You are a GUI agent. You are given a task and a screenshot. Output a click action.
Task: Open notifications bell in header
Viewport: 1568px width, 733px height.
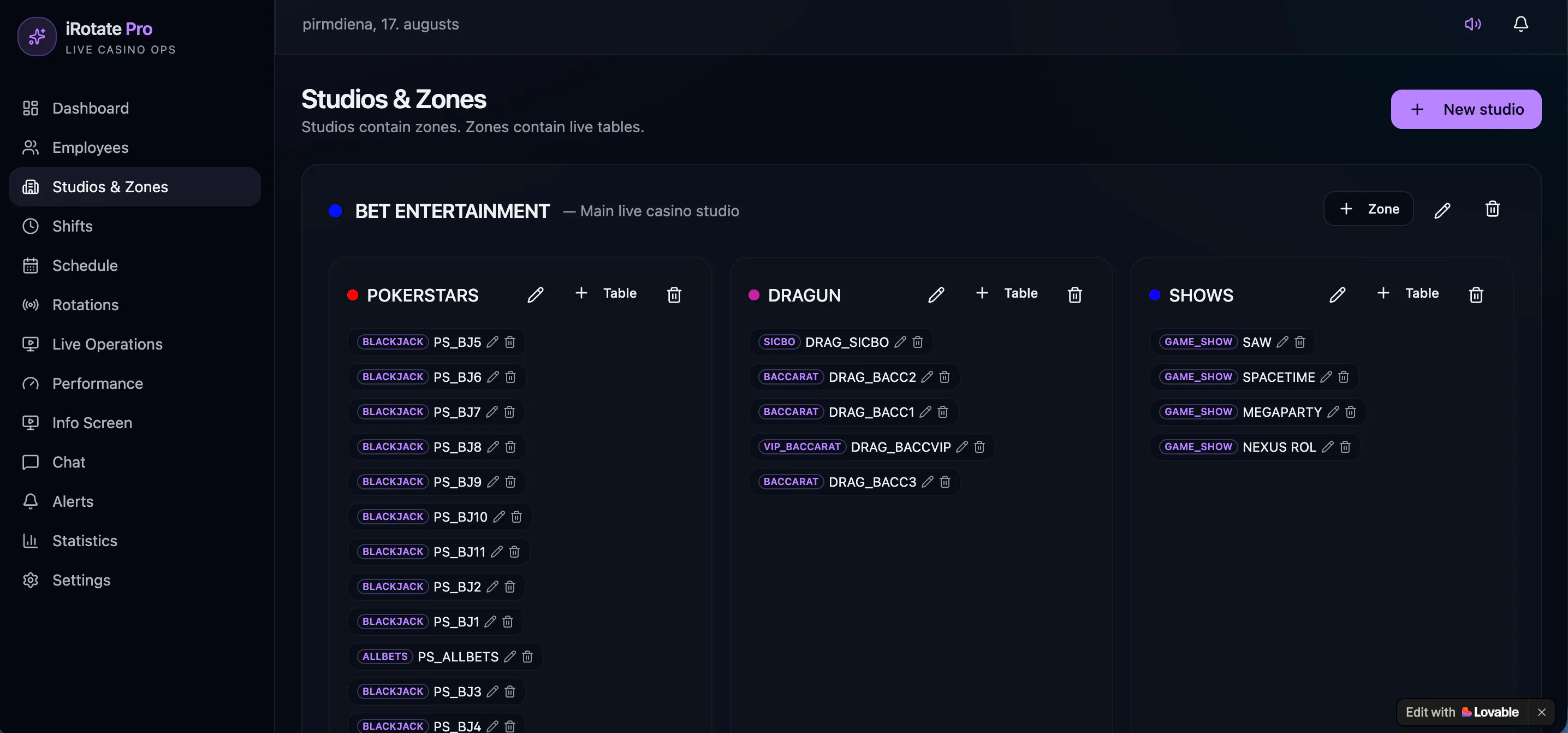pos(1521,23)
